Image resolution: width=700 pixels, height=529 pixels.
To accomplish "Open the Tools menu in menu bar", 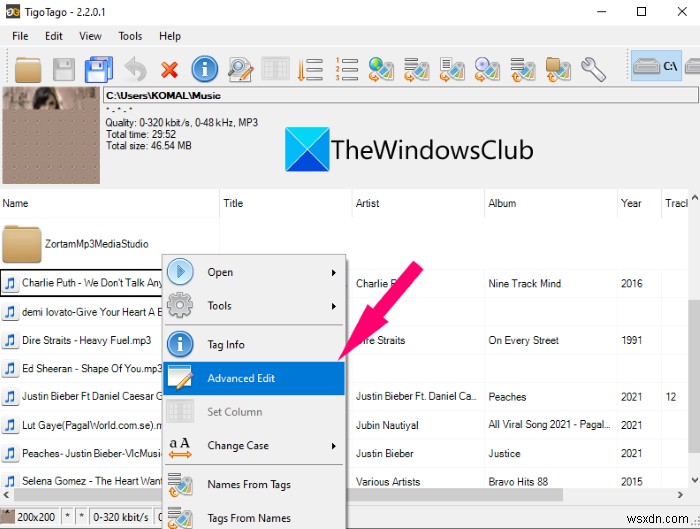I will (130, 36).
